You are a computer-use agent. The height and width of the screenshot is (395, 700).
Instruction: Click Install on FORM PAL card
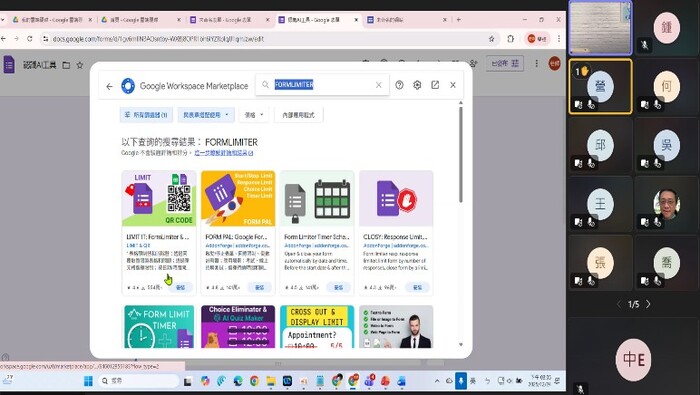259,287
